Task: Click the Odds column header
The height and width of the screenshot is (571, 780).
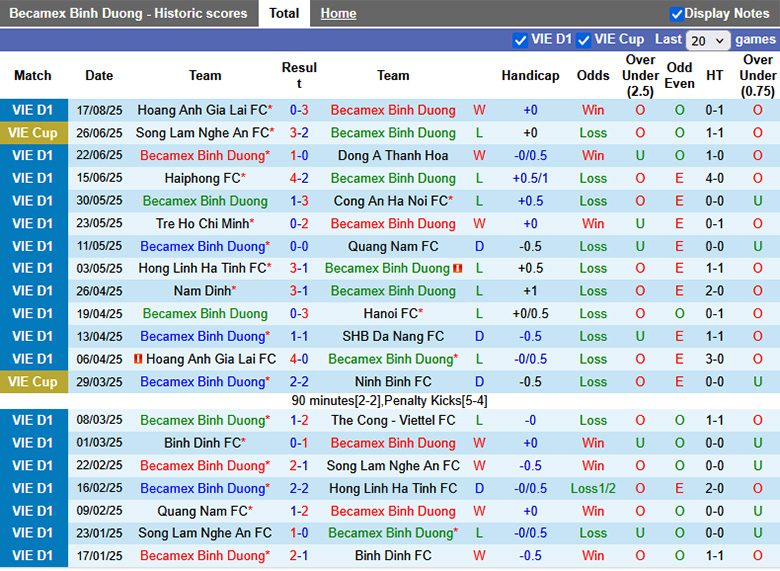Action: click(593, 75)
